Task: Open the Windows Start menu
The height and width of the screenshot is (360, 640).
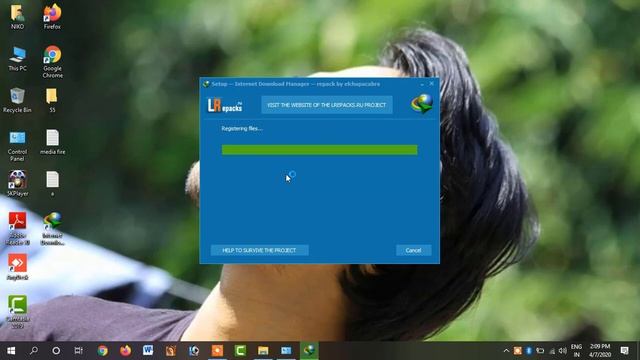Action: click(11, 351)
